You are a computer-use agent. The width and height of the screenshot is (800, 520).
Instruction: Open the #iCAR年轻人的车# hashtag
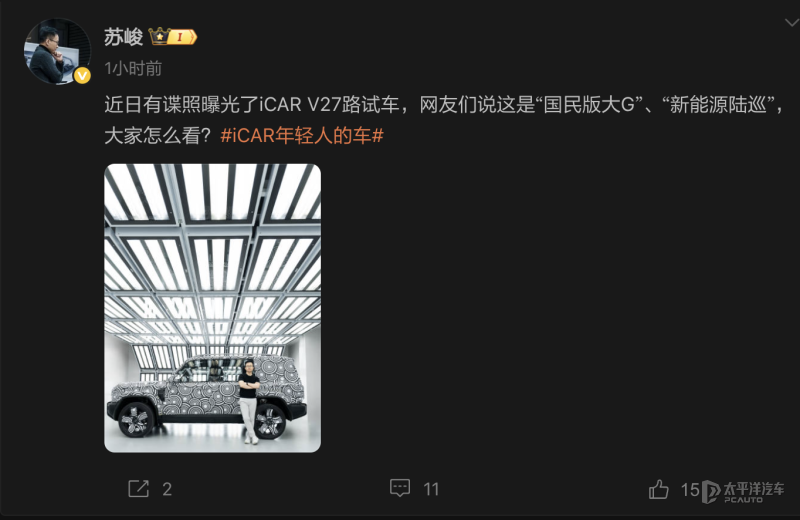302,136
